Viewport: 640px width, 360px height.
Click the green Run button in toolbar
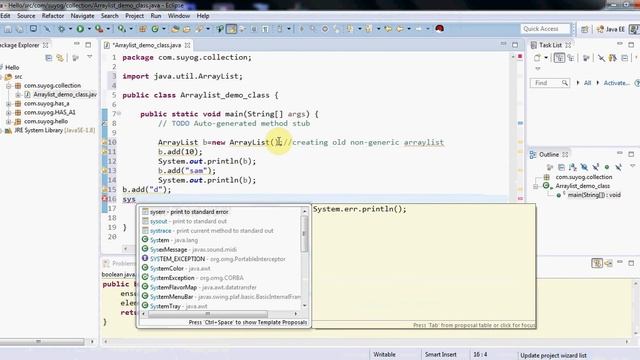click(x=80, y=29)
